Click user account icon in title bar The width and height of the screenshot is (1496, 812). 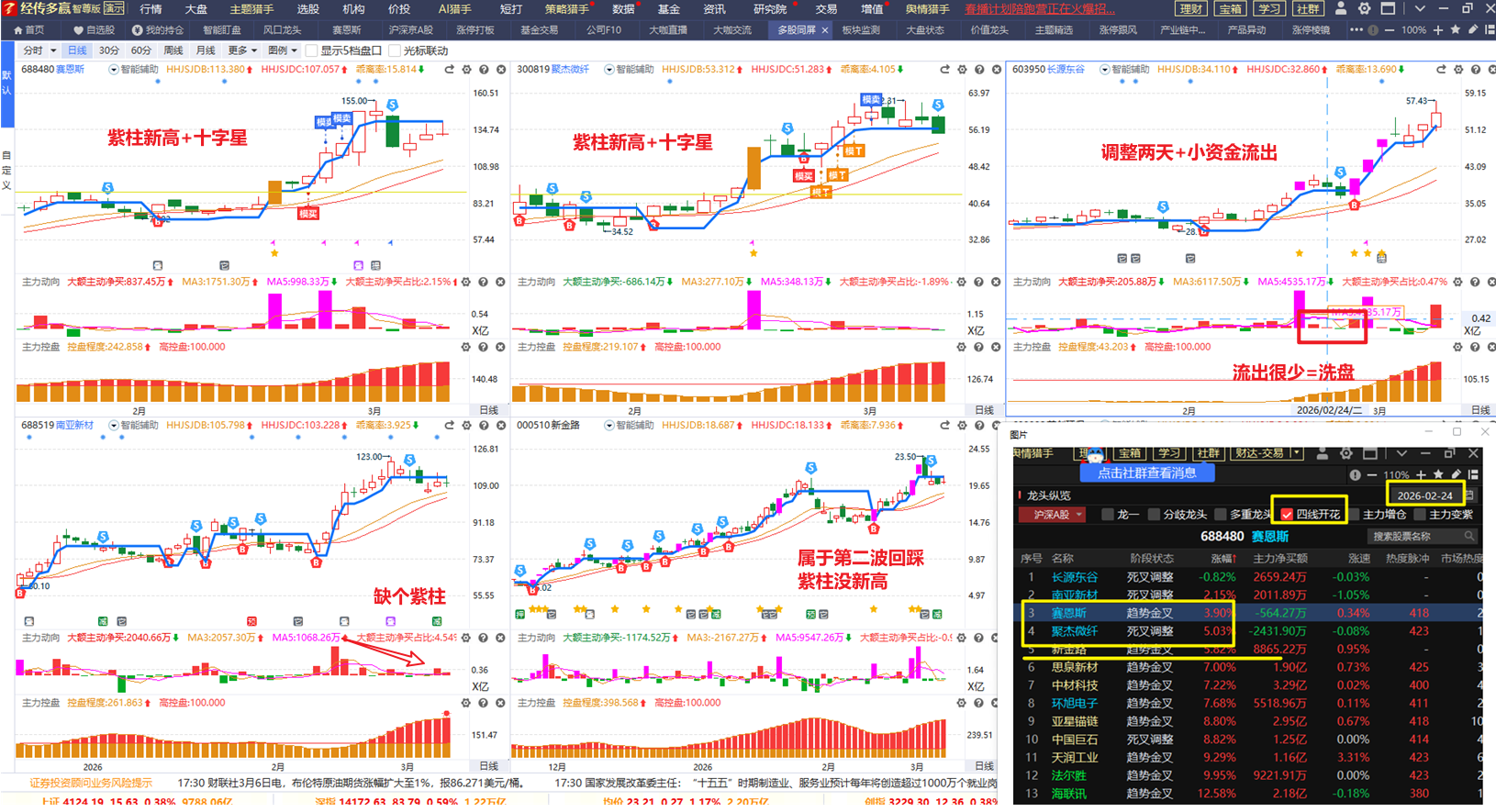tap(1341, 8)
